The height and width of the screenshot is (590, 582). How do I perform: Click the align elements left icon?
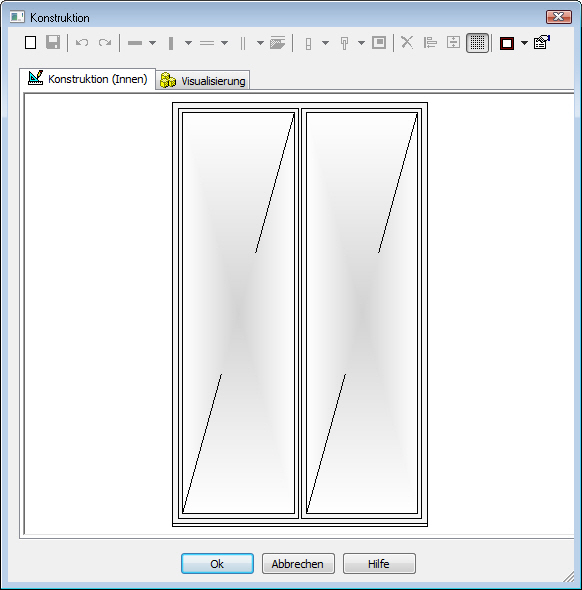coord(430,43)
